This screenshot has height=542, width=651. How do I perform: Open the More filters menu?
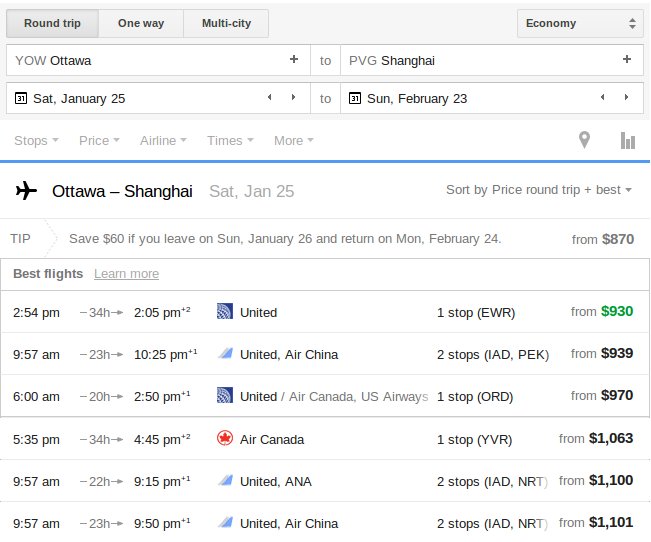tap(294, 140)
